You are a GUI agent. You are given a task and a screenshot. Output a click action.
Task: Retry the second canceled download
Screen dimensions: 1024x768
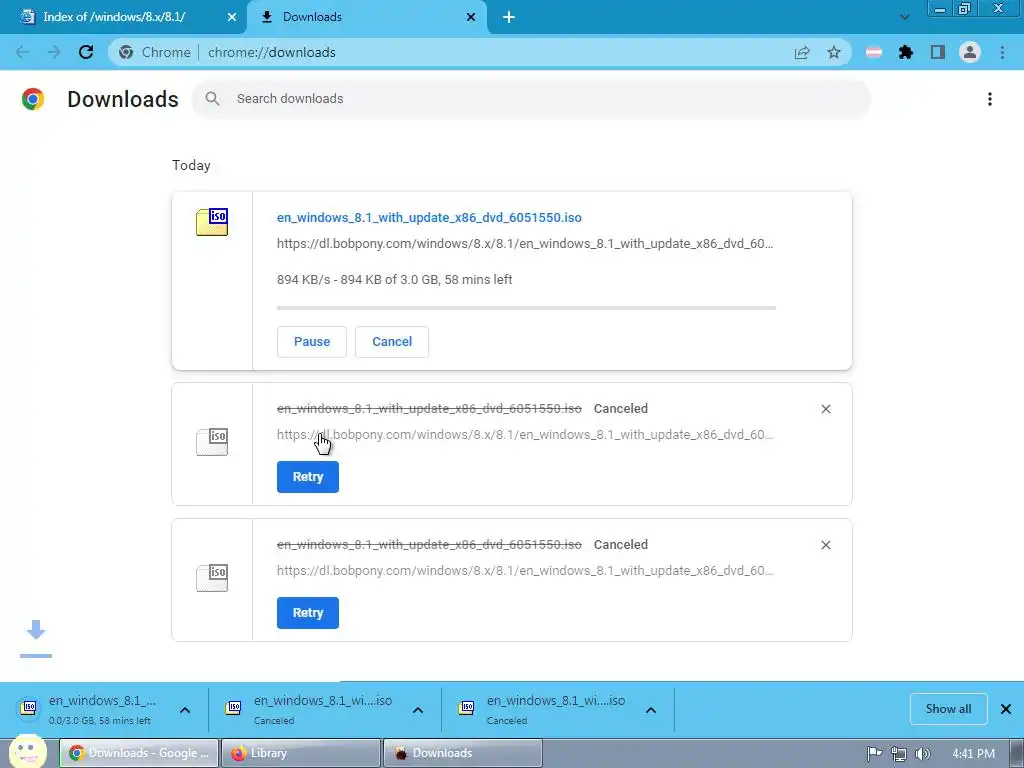(x=308, y=613)
